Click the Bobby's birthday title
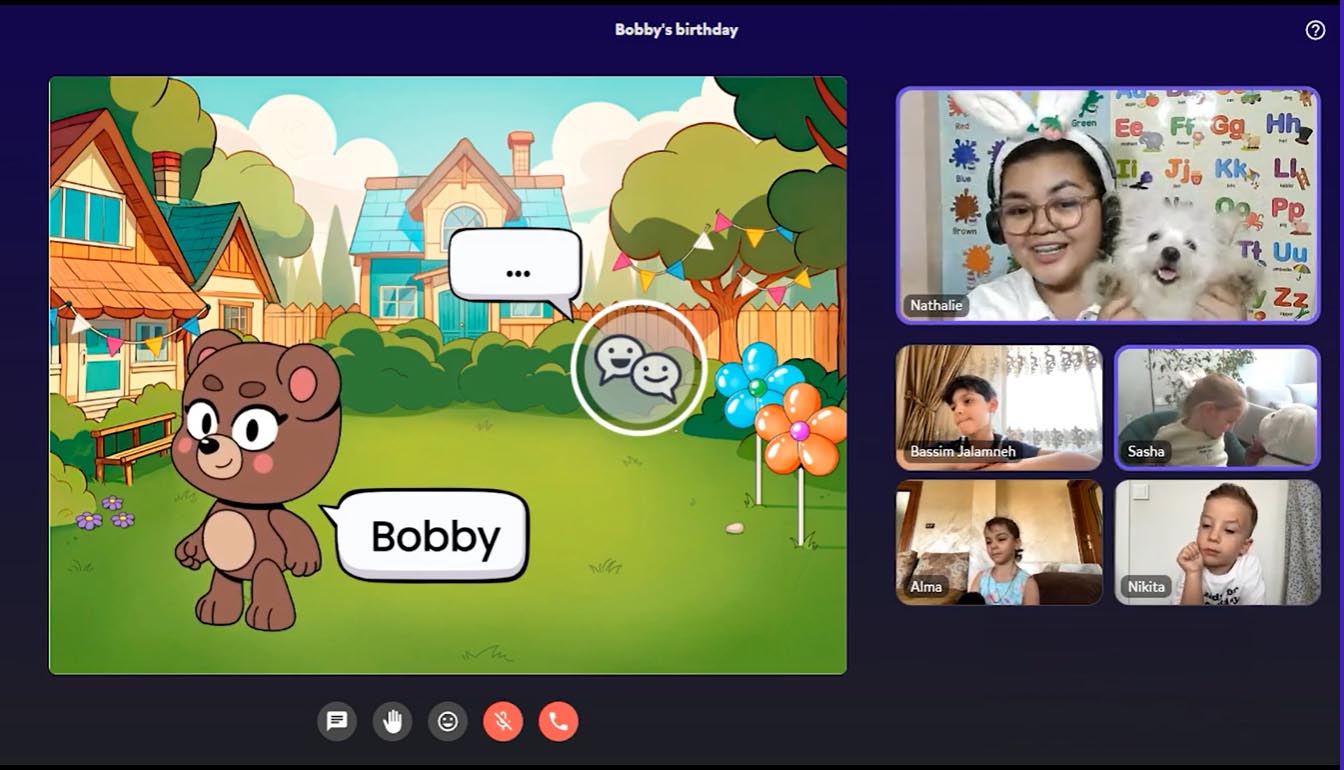Viewport: 1344px width, 770px height. click(x=676, y=30)
